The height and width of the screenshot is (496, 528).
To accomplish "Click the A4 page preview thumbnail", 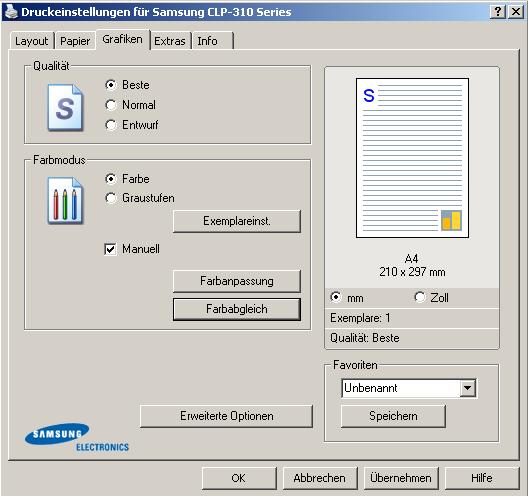I will click(x=412, y=158).
